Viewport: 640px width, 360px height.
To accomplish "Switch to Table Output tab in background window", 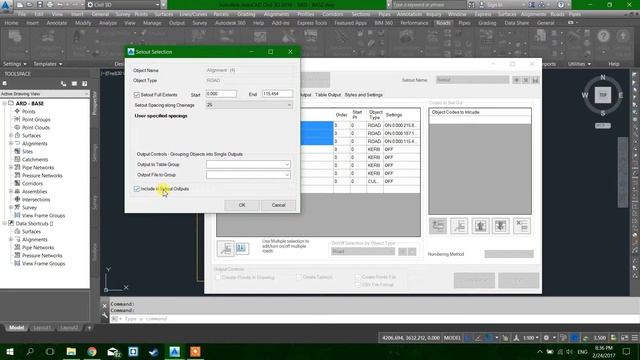I will click(328, 95).
